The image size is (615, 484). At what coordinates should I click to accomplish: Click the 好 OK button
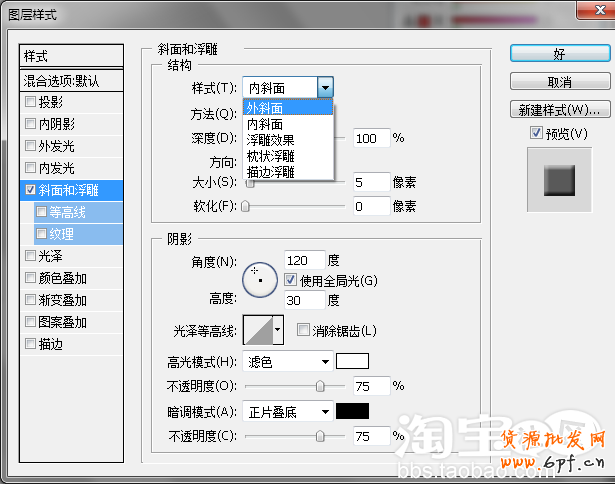click(x=559, y=53)
